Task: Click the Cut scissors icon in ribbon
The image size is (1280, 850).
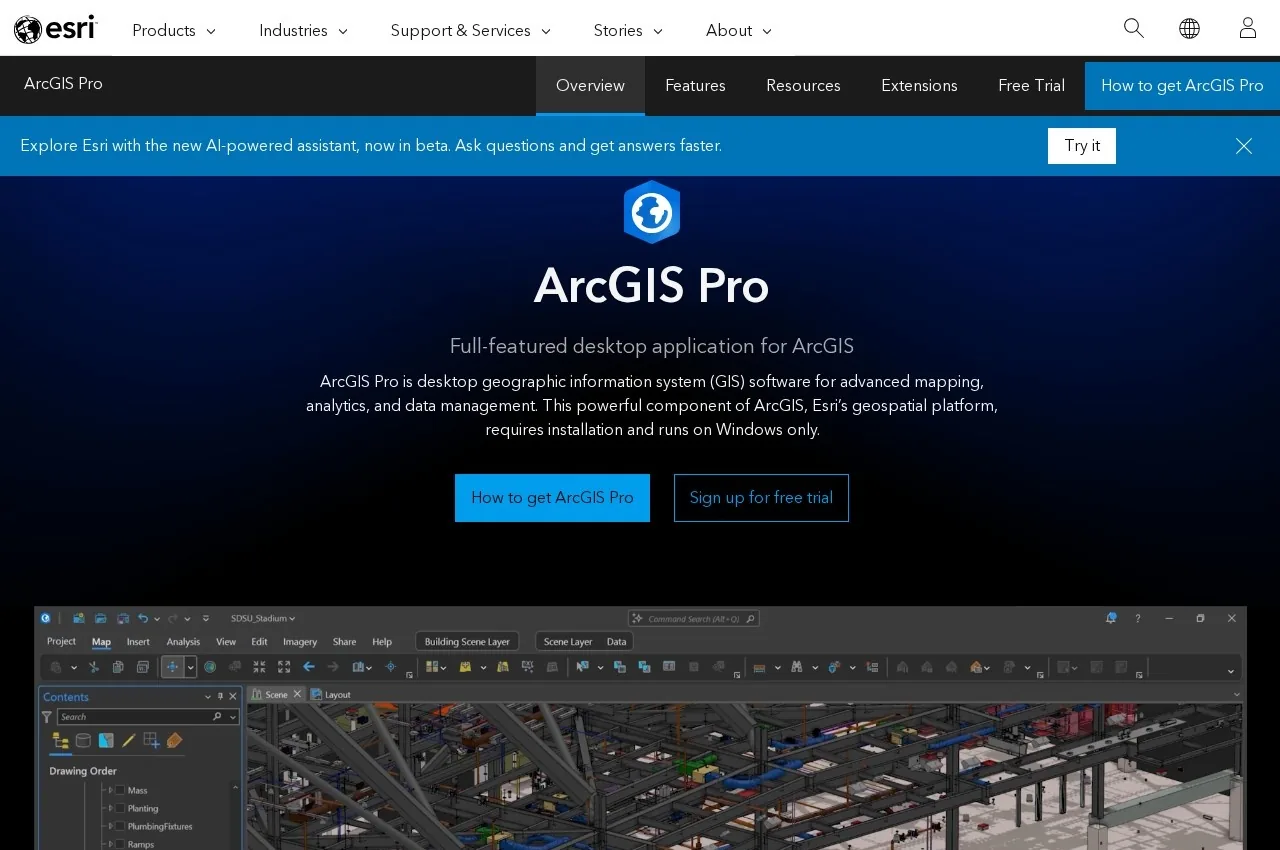Action: (x=94, y=667)
